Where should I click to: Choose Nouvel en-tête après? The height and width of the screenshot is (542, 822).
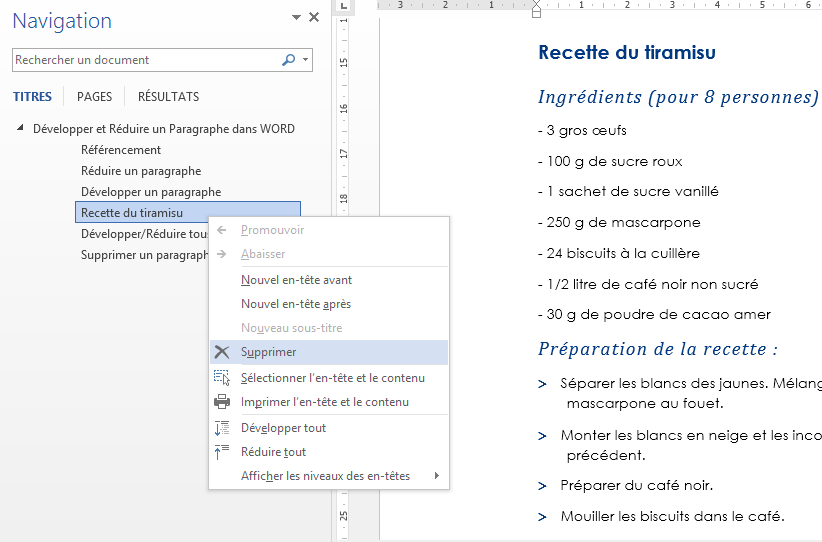(x=295, y=304)
